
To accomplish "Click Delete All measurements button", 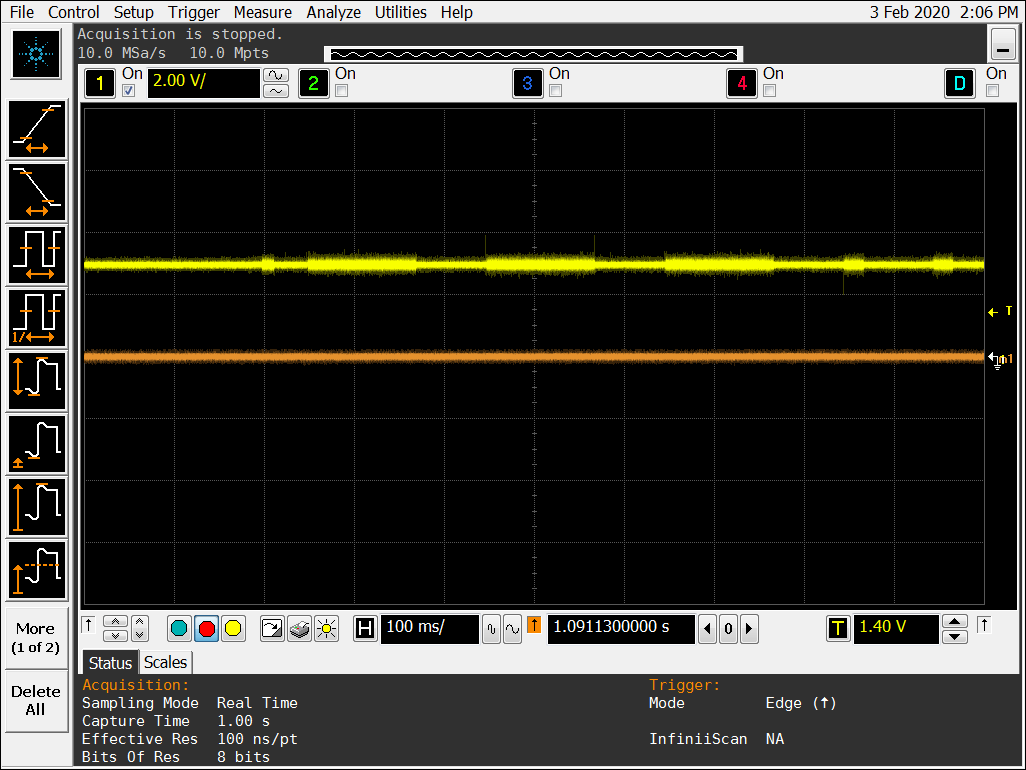I will [36, 700].
